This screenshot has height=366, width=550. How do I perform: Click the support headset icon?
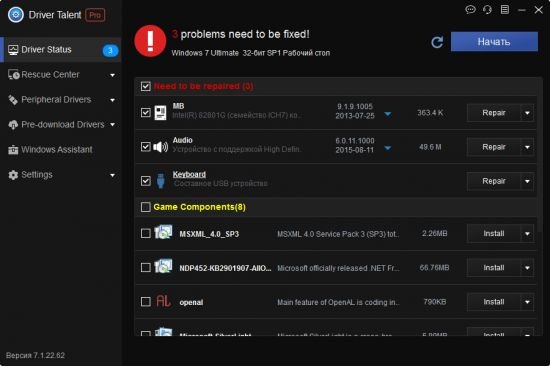pos(487,9)
